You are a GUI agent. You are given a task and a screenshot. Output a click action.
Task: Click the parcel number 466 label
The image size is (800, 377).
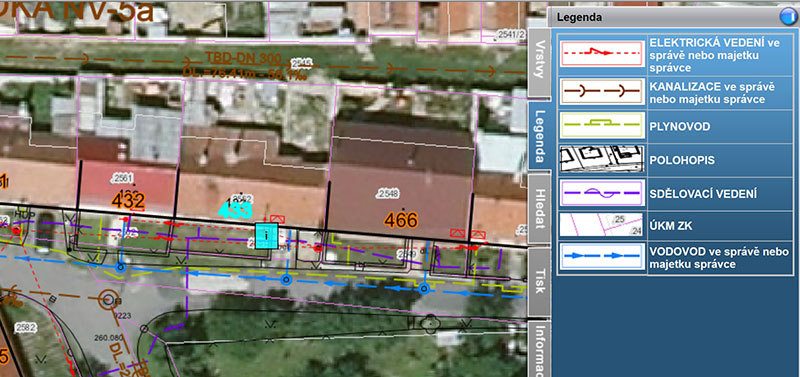click(401, 220)
